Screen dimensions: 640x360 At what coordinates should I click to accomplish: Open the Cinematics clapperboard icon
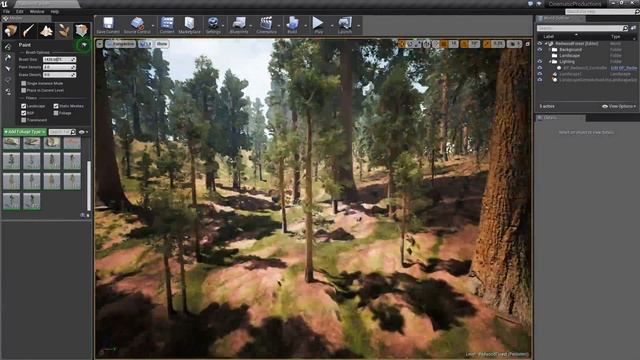266,25
